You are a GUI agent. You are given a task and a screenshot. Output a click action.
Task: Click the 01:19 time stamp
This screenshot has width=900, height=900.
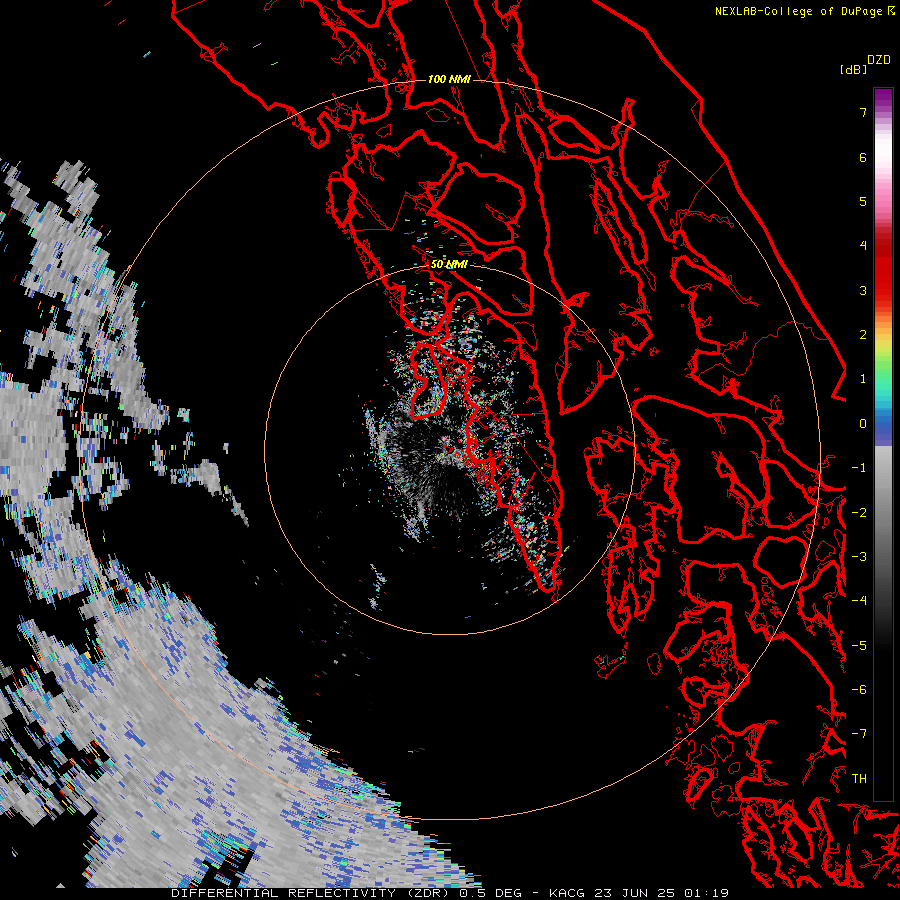click(x=706, y=893)
